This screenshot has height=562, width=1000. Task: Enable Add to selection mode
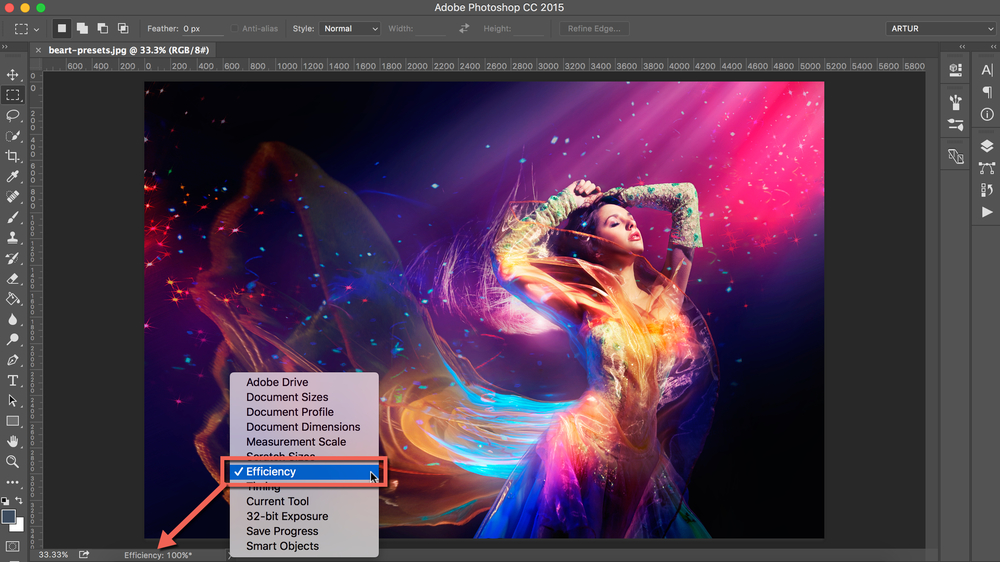(82, 29)
